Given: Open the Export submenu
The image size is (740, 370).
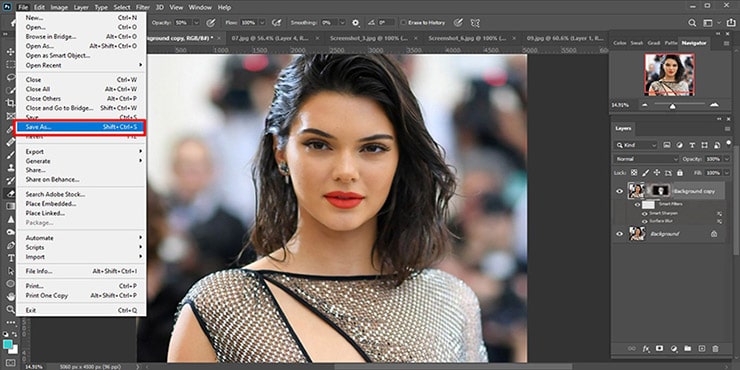Looking at the screenshot, I should point(80,151).
